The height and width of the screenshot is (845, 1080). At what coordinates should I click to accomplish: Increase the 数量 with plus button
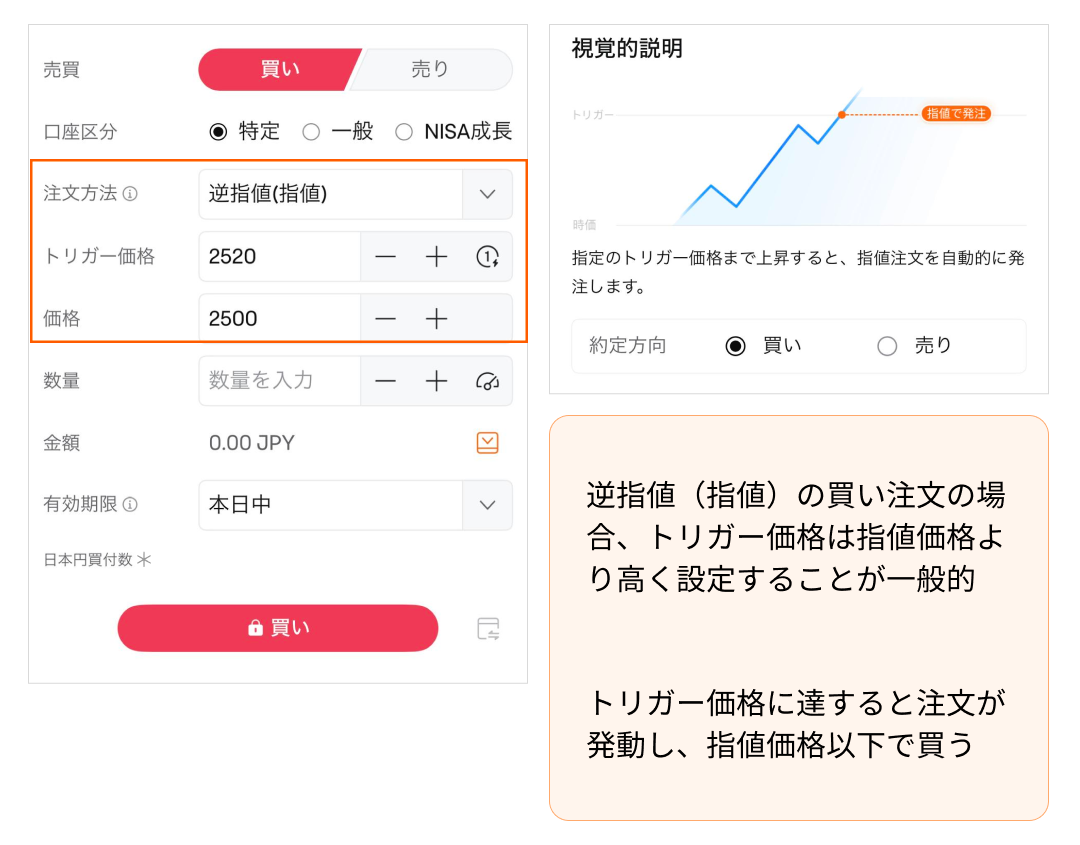[436, 381]
